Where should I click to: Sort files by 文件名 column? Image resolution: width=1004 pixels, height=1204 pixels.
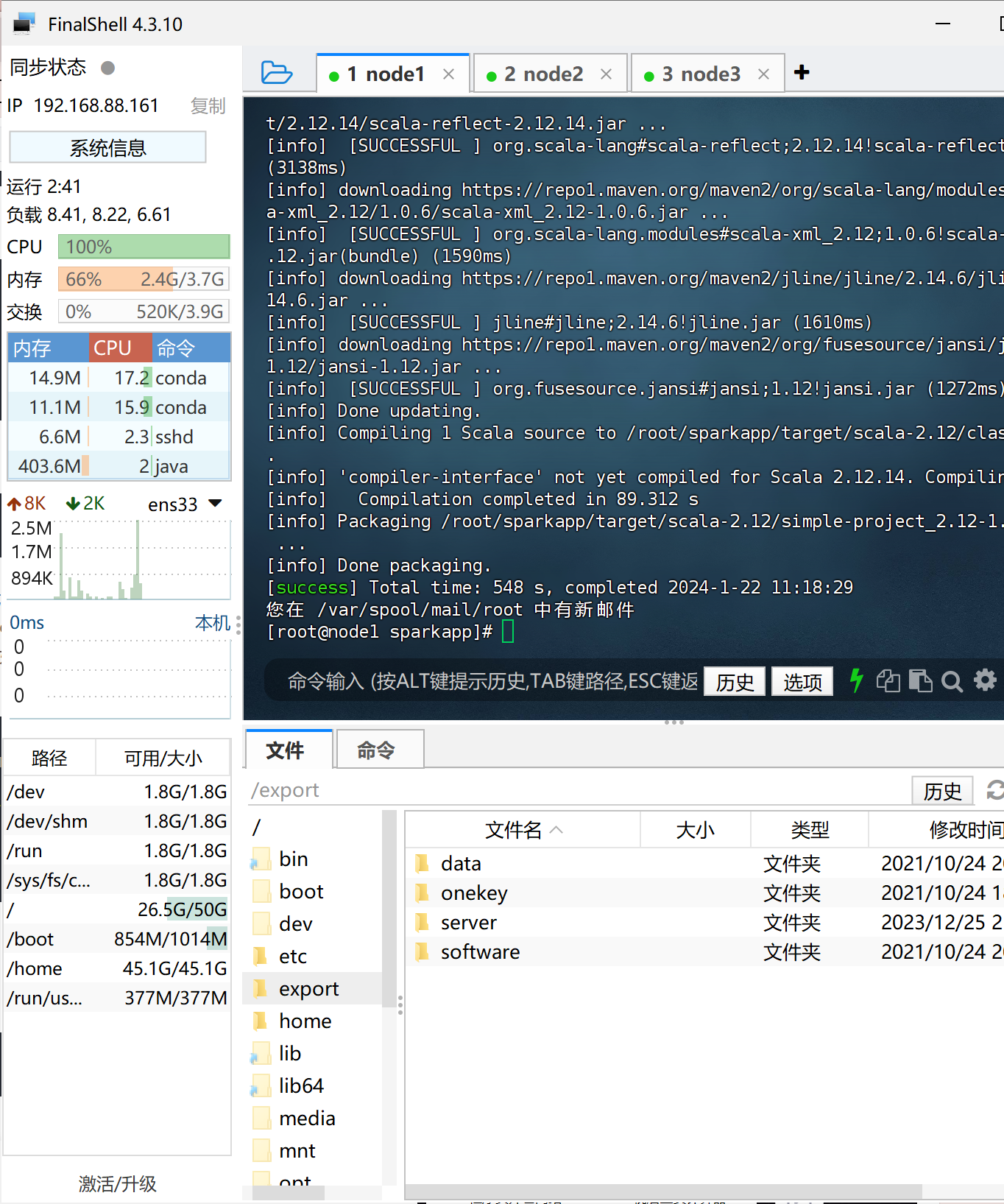coord(523,830)
